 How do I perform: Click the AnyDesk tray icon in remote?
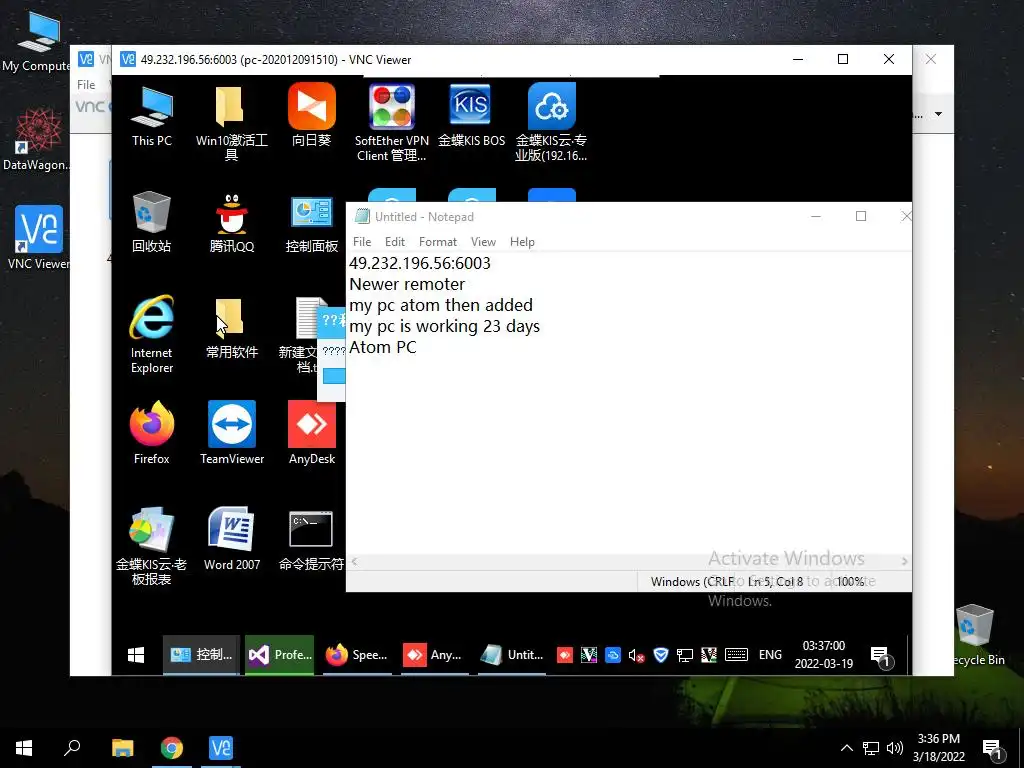(565, 655)
